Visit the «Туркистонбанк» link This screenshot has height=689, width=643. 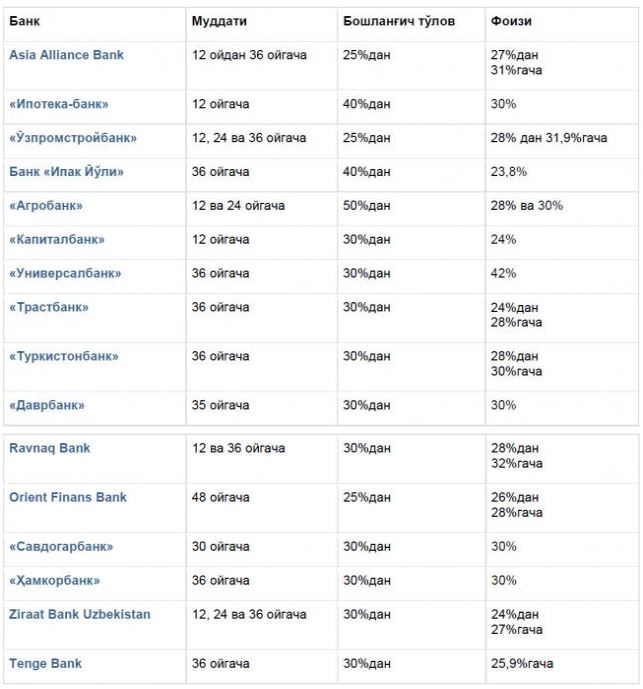tap(64, 357)
